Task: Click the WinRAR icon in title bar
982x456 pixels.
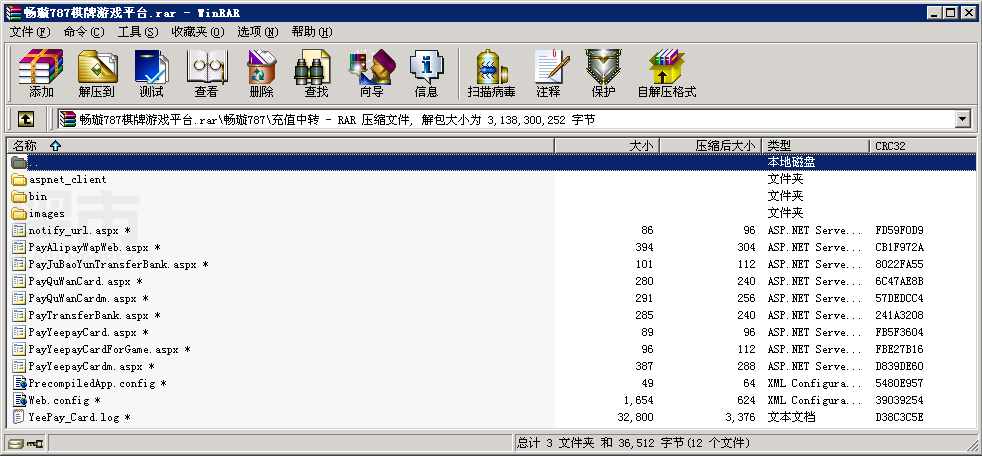Action: pos(13,13)
